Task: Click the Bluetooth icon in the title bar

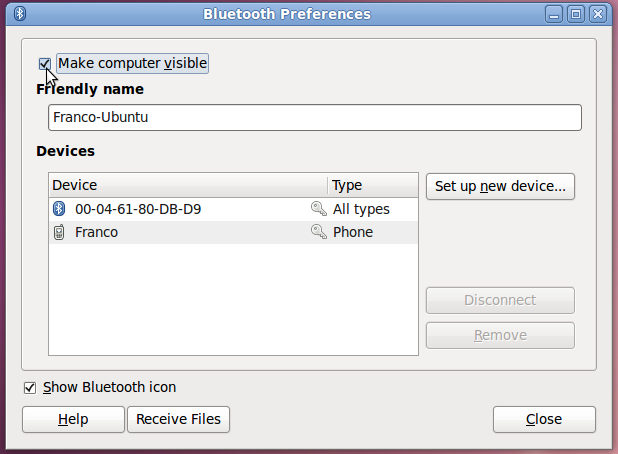Action: point(20,14)
